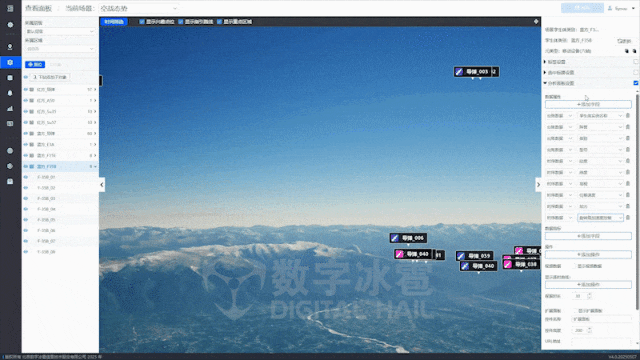Click the save disk icon in the sidebar

pos(10,181)
